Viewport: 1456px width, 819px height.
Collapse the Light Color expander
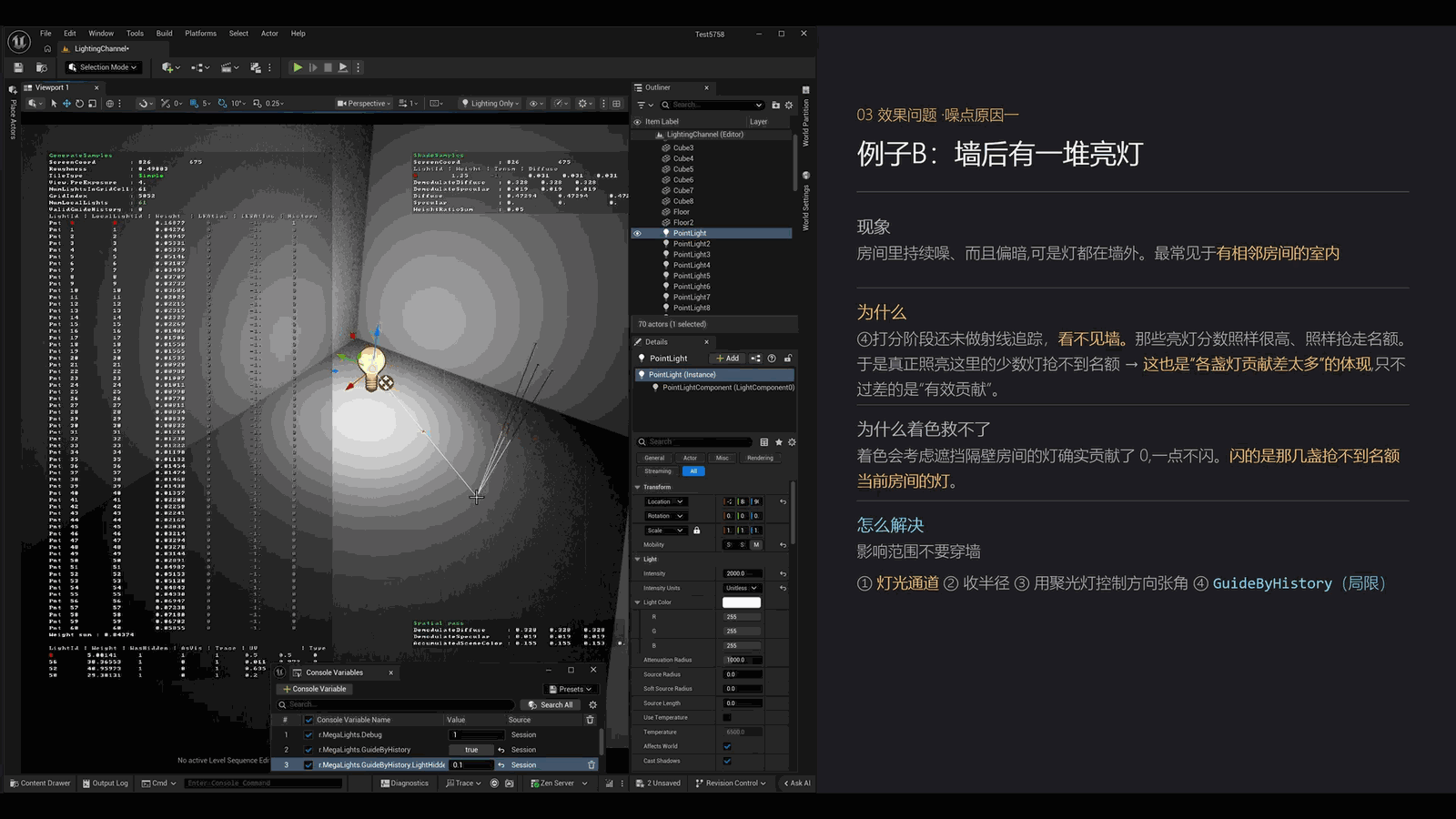pyautogui.click(x=637, y=602)
